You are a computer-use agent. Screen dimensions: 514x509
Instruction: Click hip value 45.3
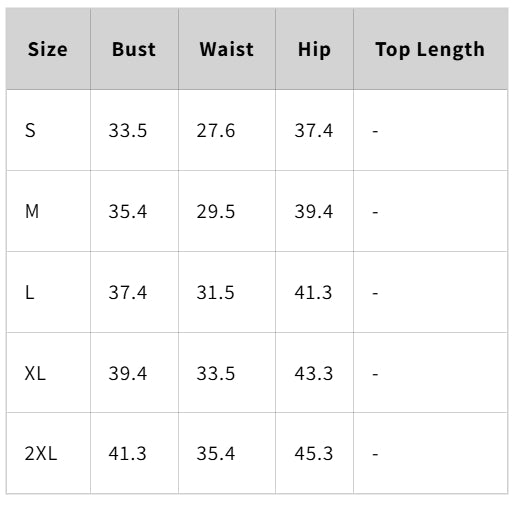pyautogui.click(x=314, y=454)
